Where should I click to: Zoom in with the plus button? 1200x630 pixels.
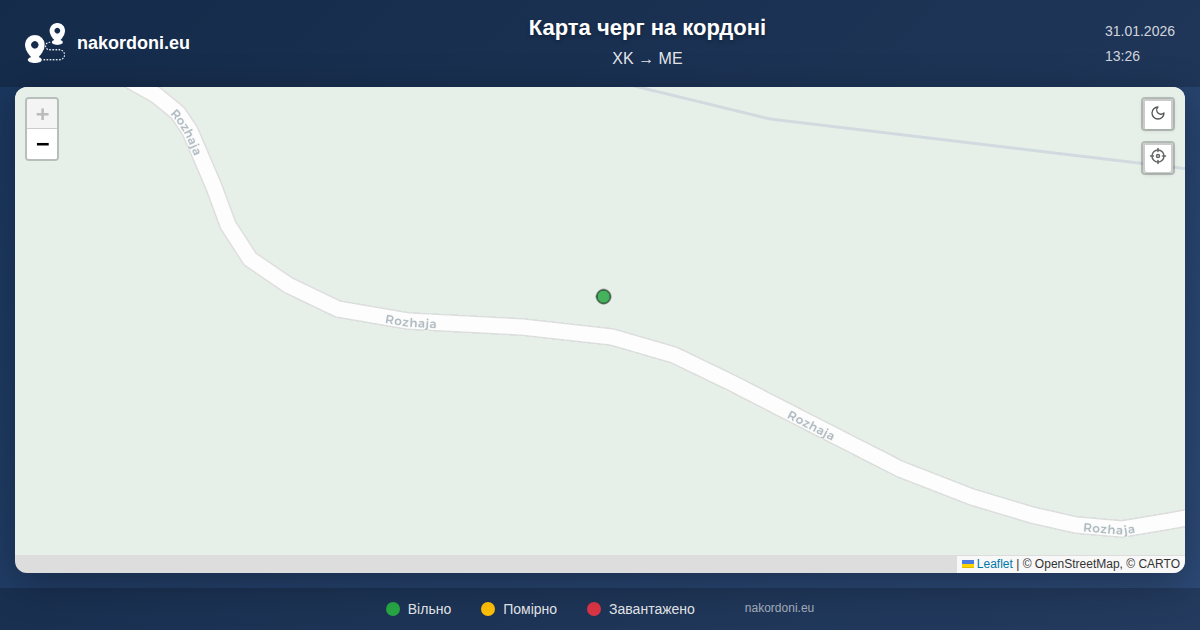[x=42, y=114]
